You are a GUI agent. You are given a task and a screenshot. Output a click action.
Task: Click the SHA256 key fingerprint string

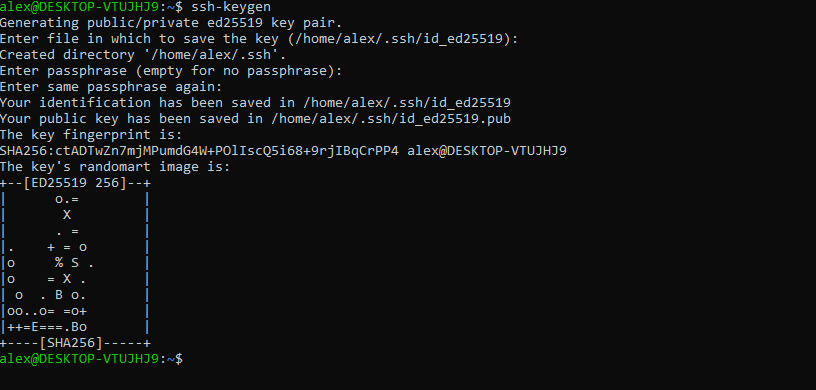click(199, 151)
